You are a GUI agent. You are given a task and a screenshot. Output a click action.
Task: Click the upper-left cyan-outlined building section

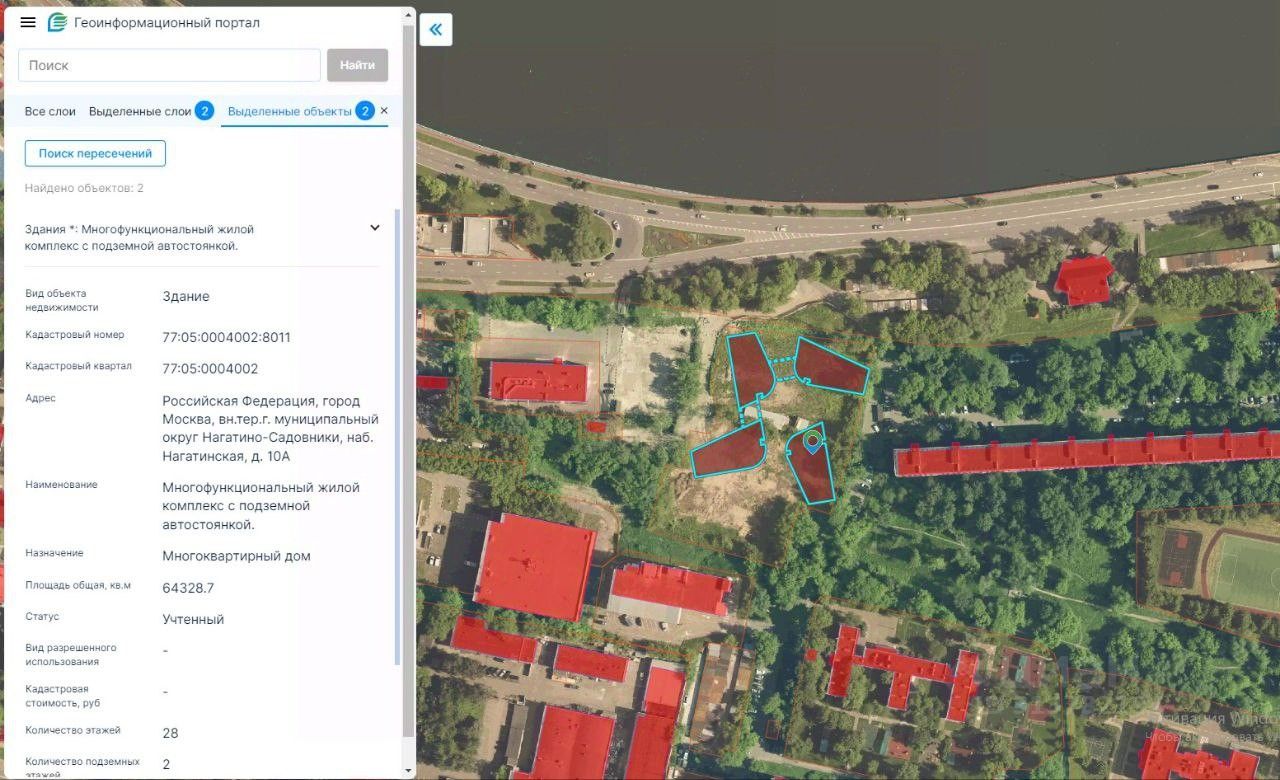pos(750,369)
